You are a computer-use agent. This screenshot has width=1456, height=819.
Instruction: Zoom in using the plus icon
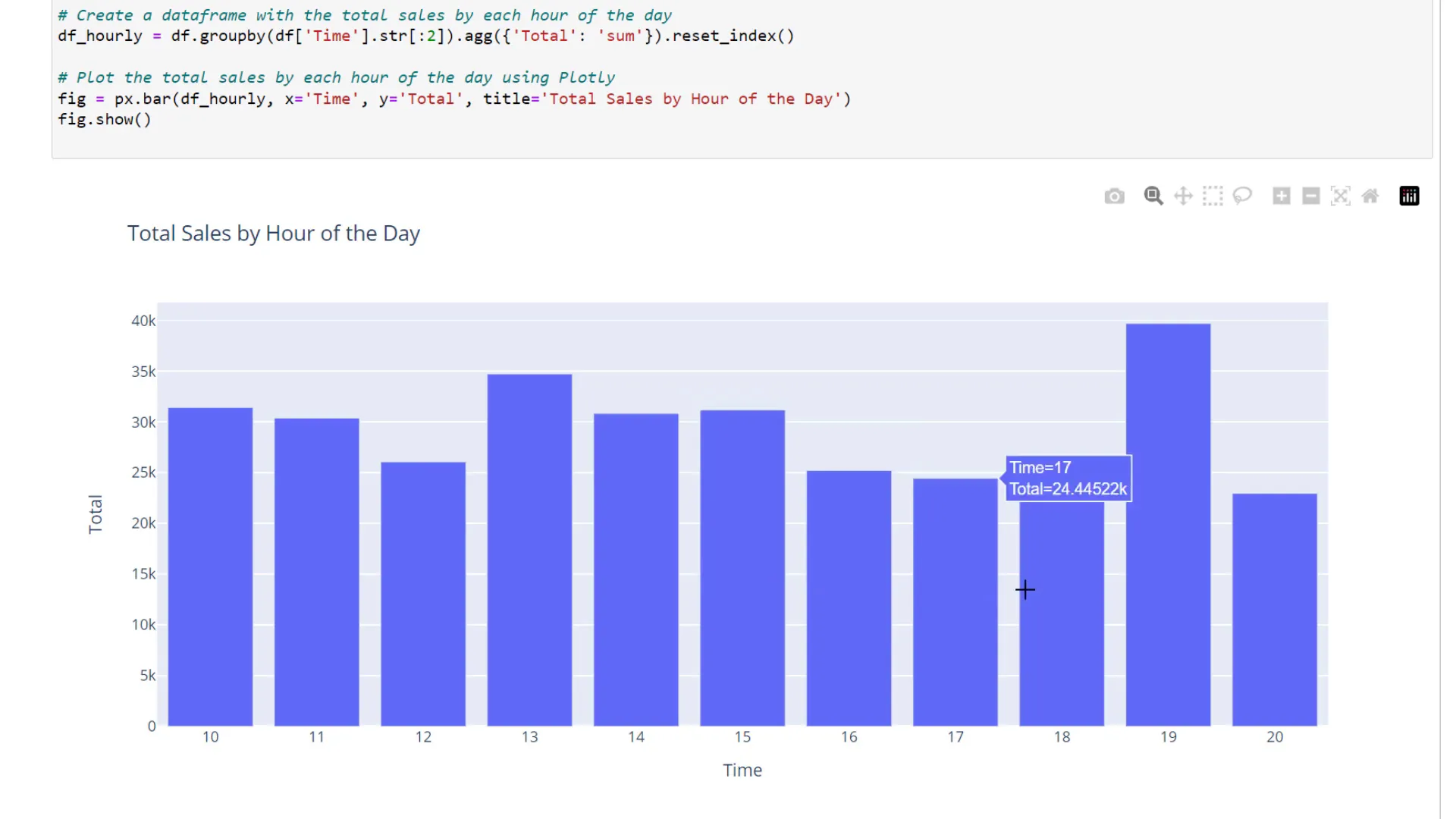pos(1281,196)
